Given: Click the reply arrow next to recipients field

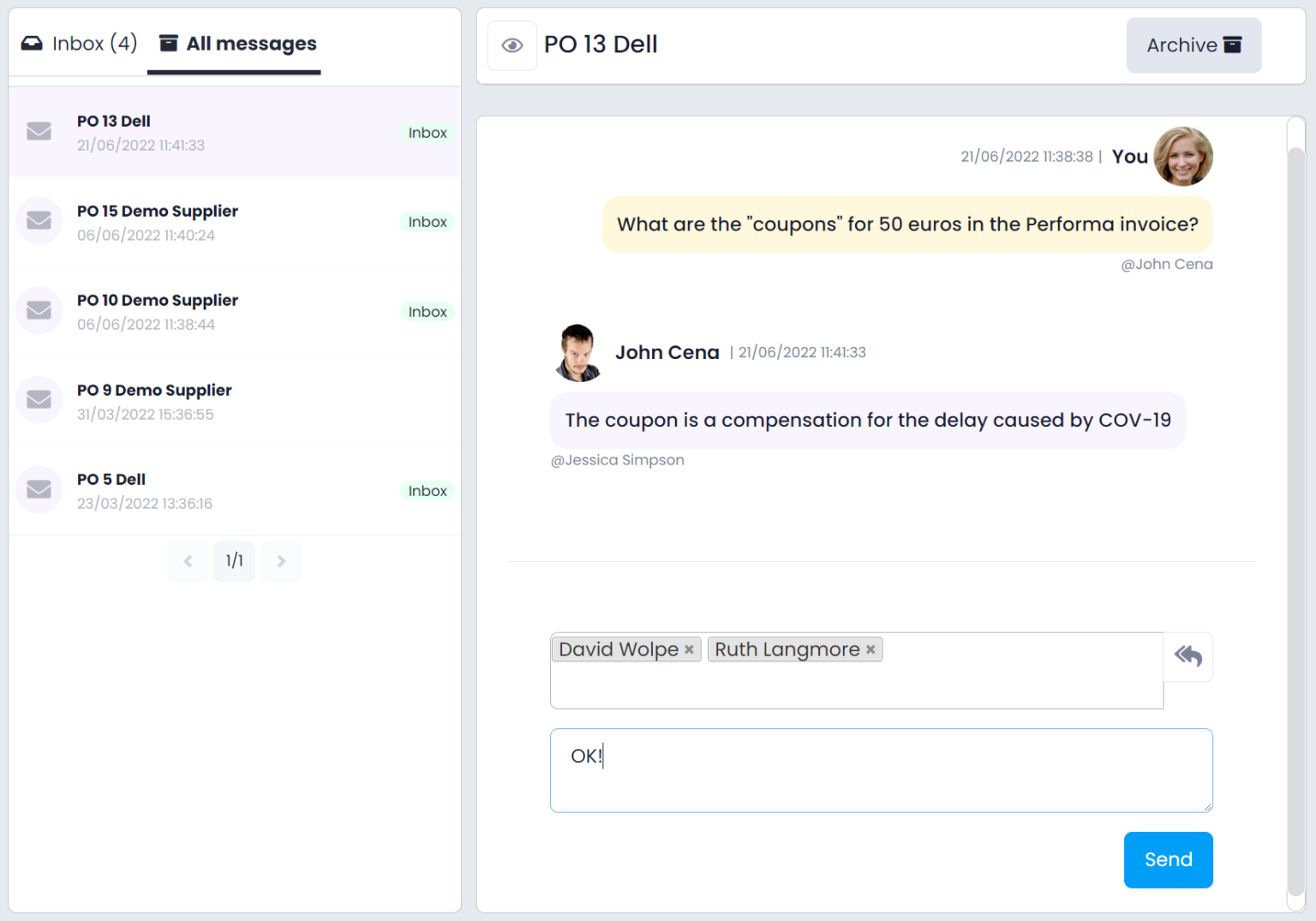Looking at the screenshot, I should [x=1188, y=656].
